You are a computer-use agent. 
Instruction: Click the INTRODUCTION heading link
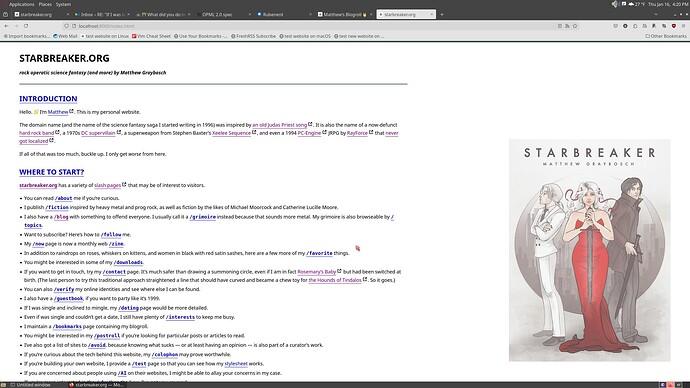coord(48,99)
